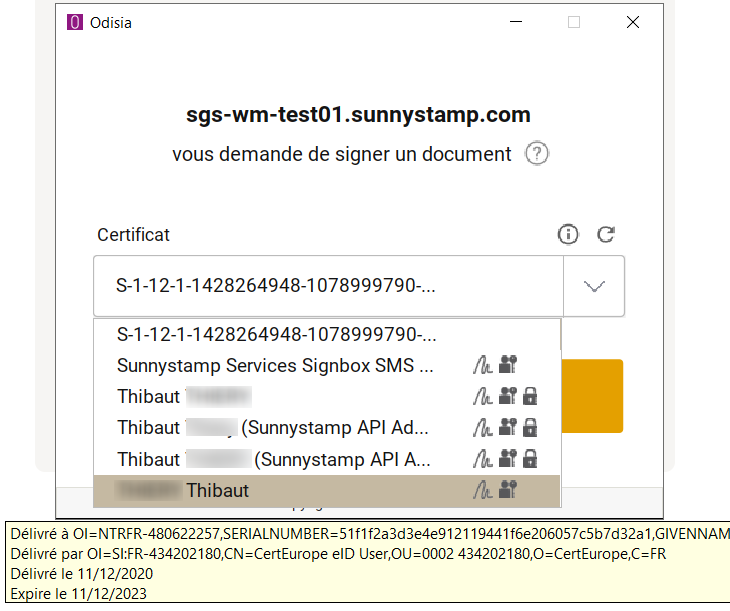This screenshot has width=730, height=611.
Task: Pick Thibaut (Sunnystamp API Ad... certificate
Action: (x=273, y=428)
